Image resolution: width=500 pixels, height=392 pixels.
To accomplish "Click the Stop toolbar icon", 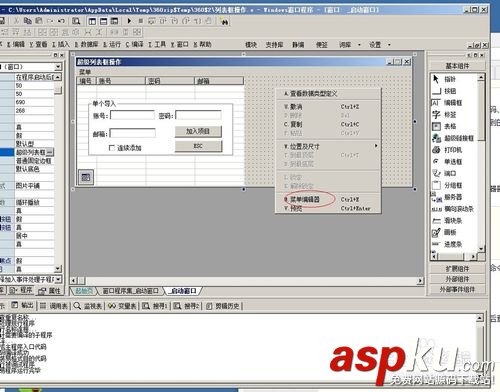I will click(140, 21).
